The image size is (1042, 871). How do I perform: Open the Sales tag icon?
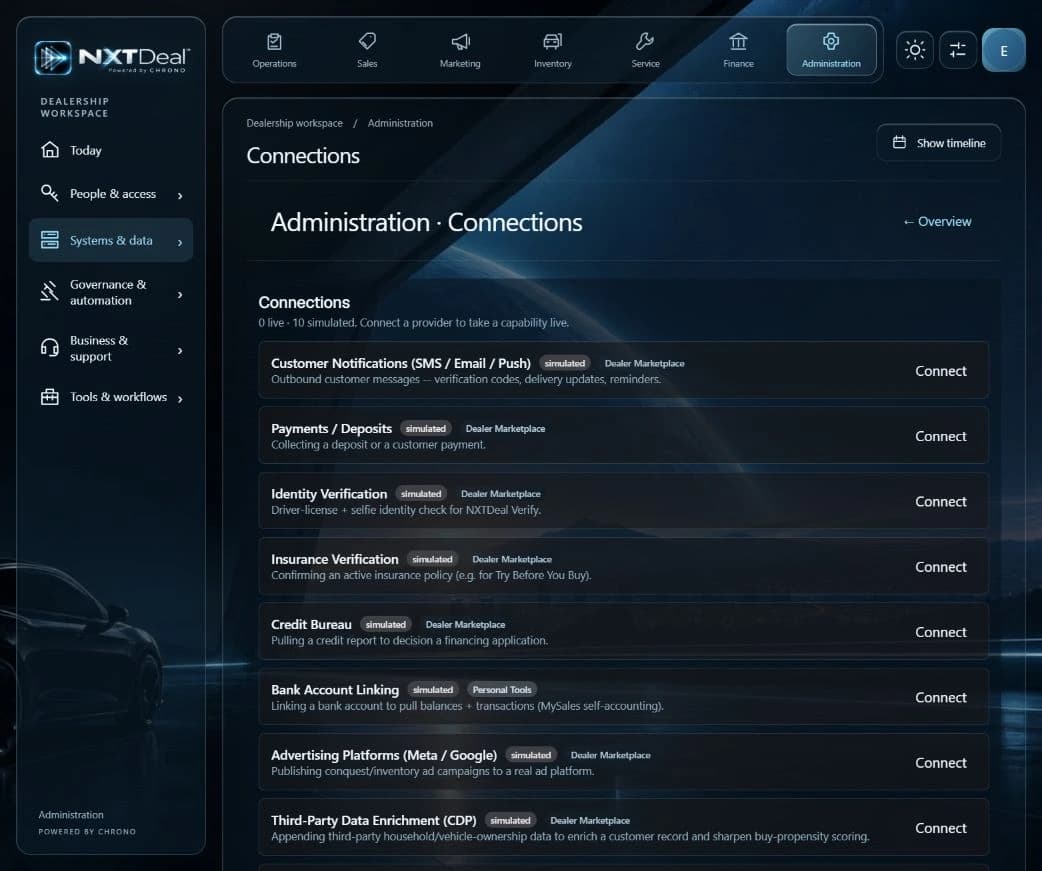[367, 41]
